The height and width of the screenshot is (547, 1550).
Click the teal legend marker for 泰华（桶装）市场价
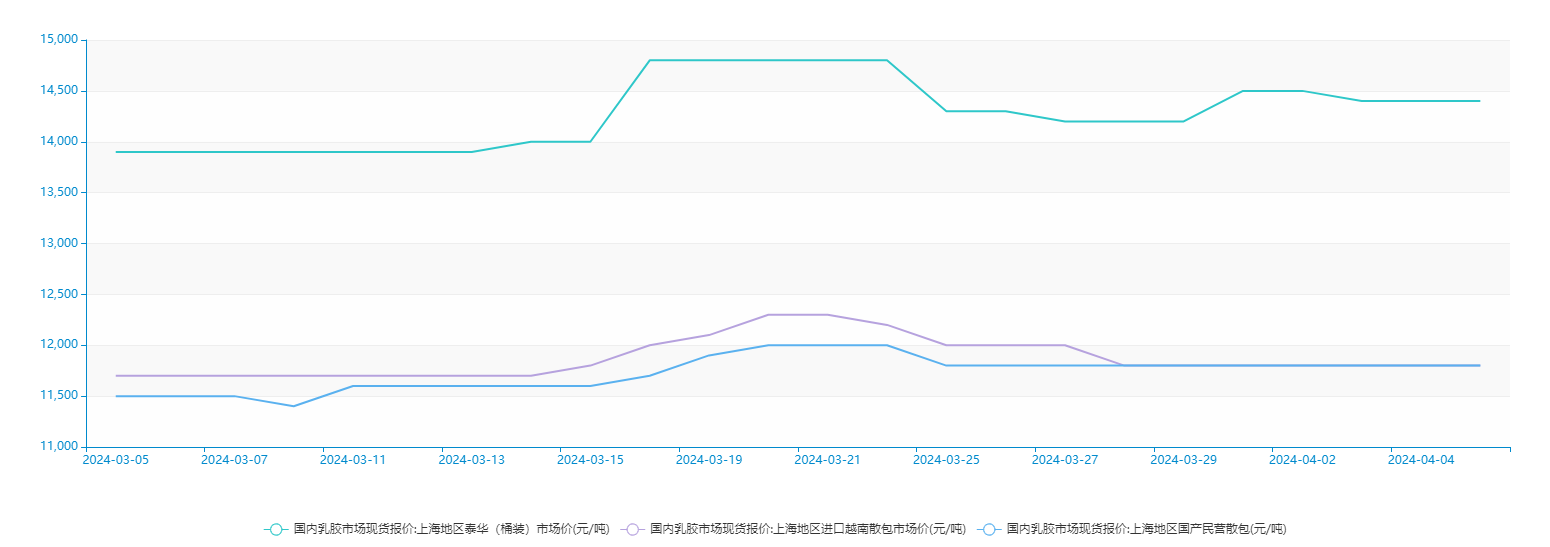[277, 529]
